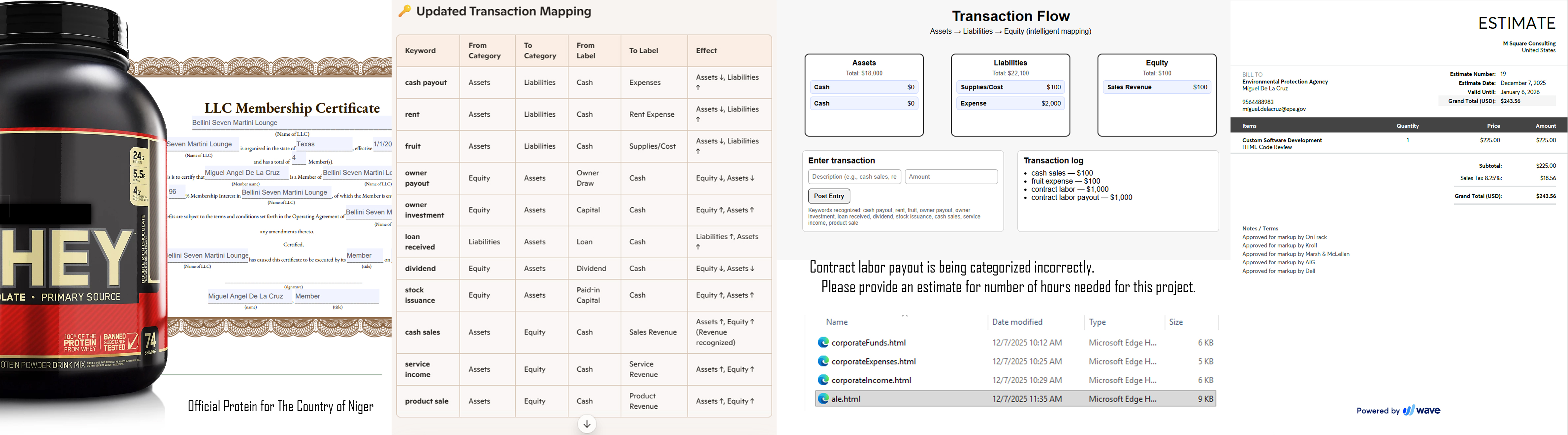
Task: Click the Edge icon beside corporateFunds.html
Action: click(x=823, y=342)
